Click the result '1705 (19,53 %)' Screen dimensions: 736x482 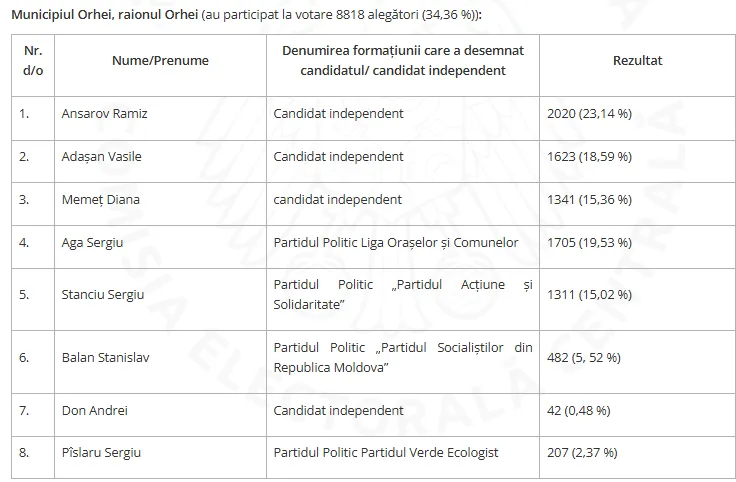click(590, 243)
